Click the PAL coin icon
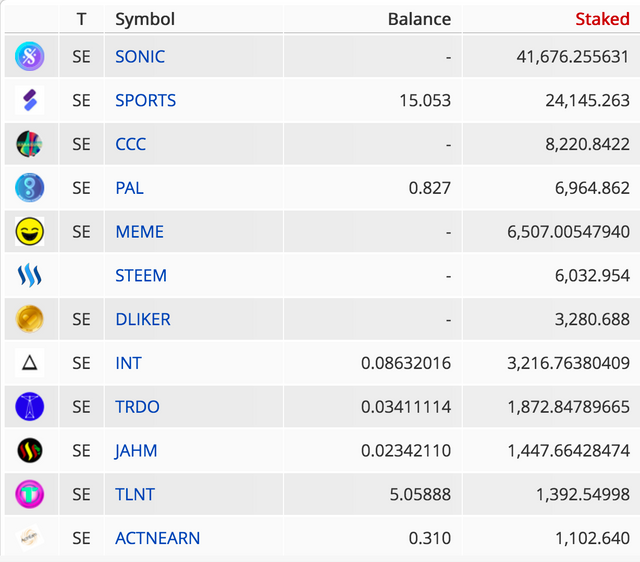Screen dimensions: 640x562 point(29,188)
